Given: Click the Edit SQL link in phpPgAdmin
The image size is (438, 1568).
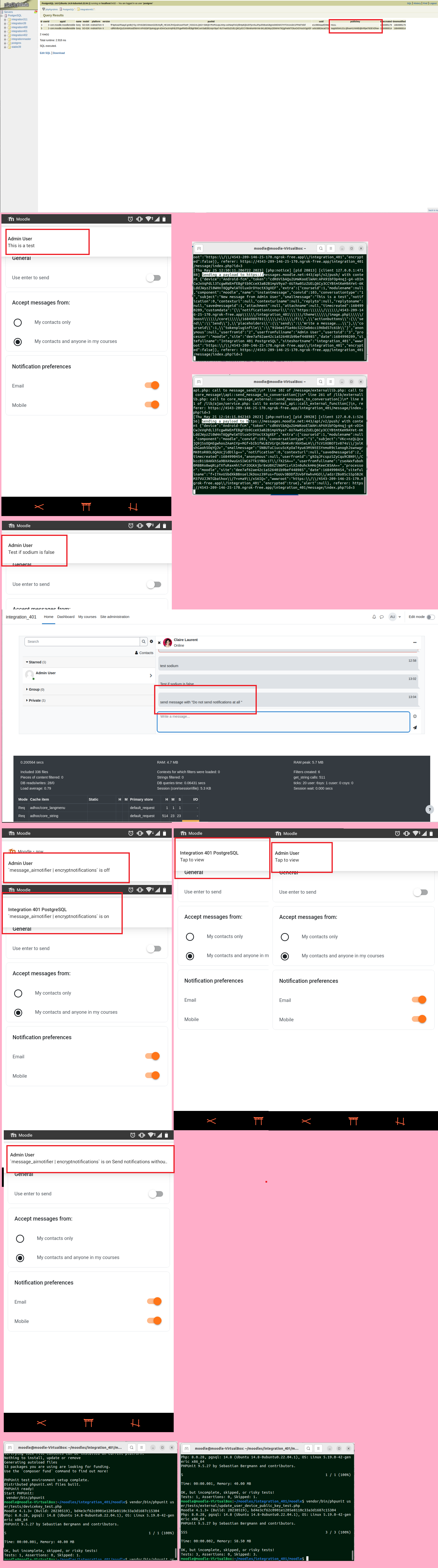Looking at the screenshot, I should 45,53.
